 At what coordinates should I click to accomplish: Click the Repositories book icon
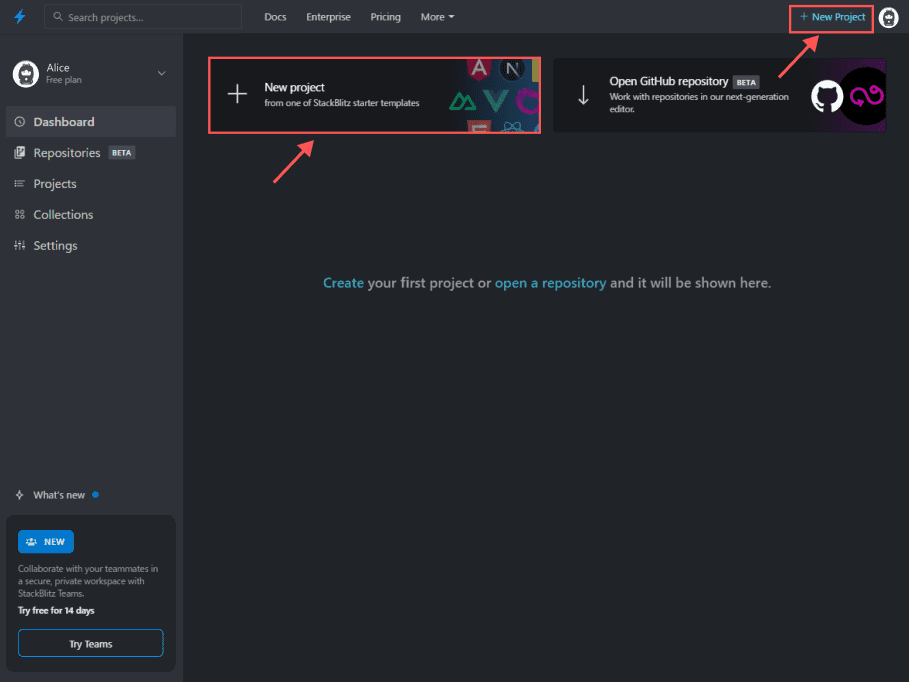tap(20, 153)
